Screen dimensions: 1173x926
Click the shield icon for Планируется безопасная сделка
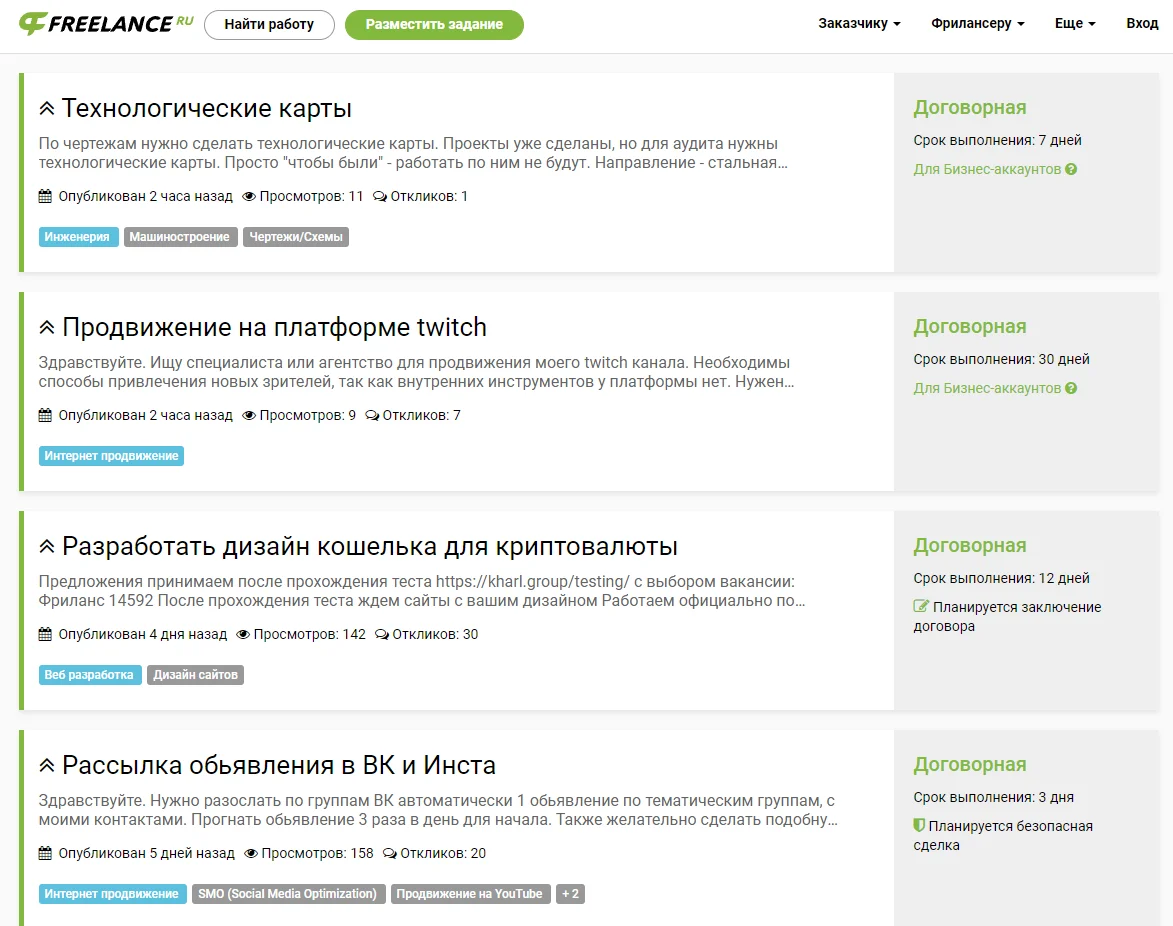point(919,826)
